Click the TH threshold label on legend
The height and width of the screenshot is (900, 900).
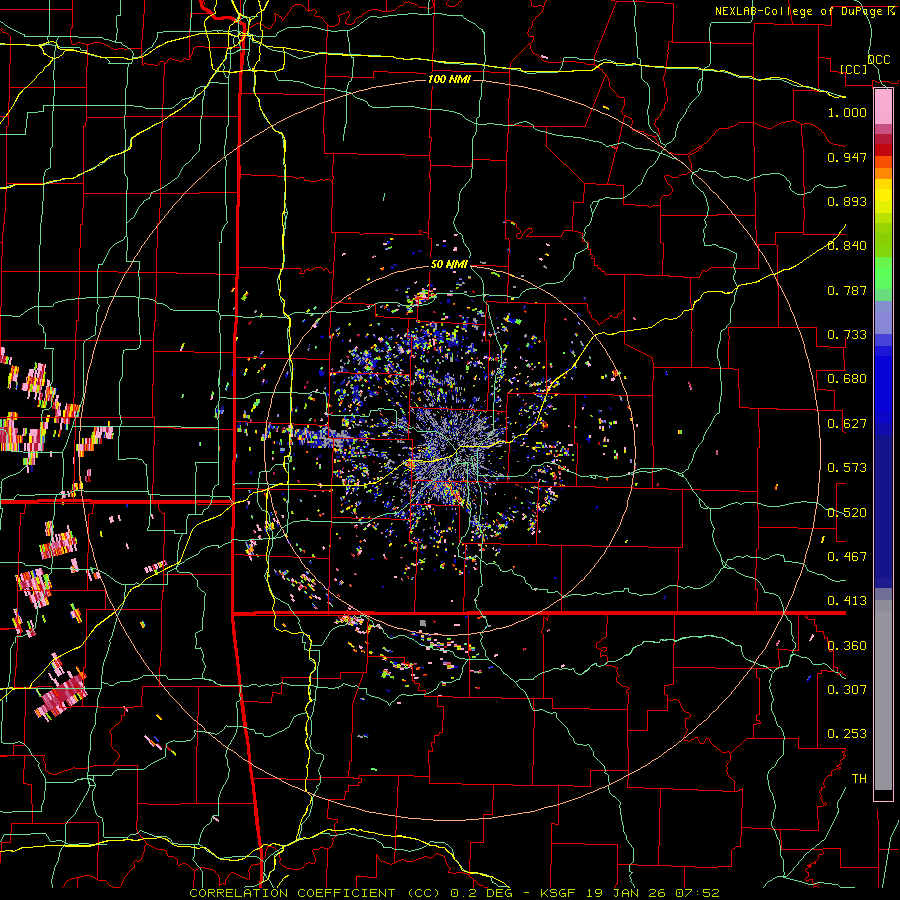[x=859, y=779]
